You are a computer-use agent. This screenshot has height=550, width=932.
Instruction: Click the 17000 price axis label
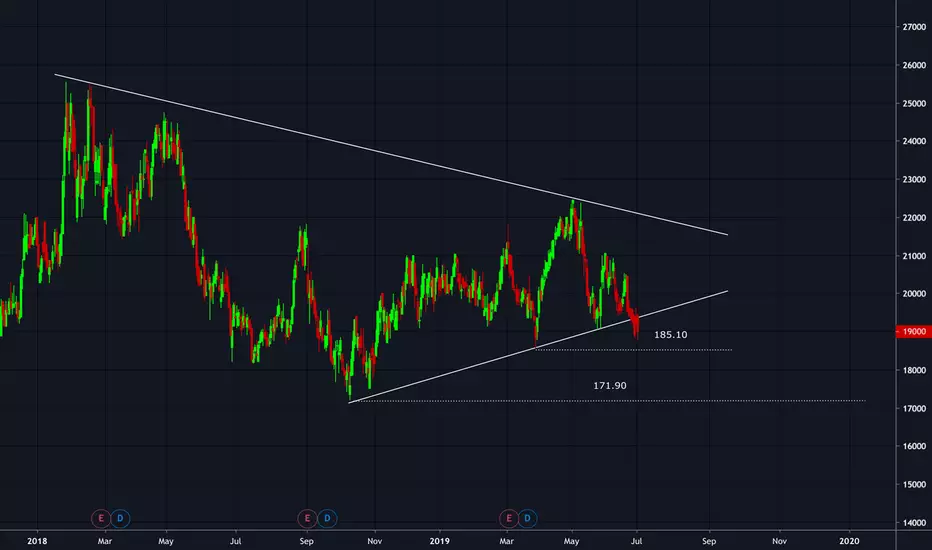click(914, 408)
